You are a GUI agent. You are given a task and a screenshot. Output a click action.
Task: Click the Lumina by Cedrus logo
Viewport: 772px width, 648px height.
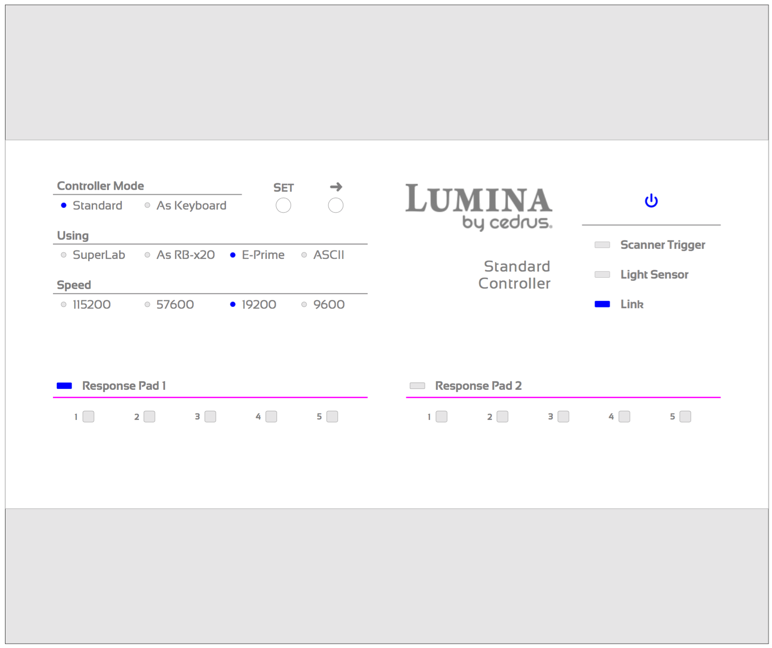pyautogui.click(x=478, y=208)
